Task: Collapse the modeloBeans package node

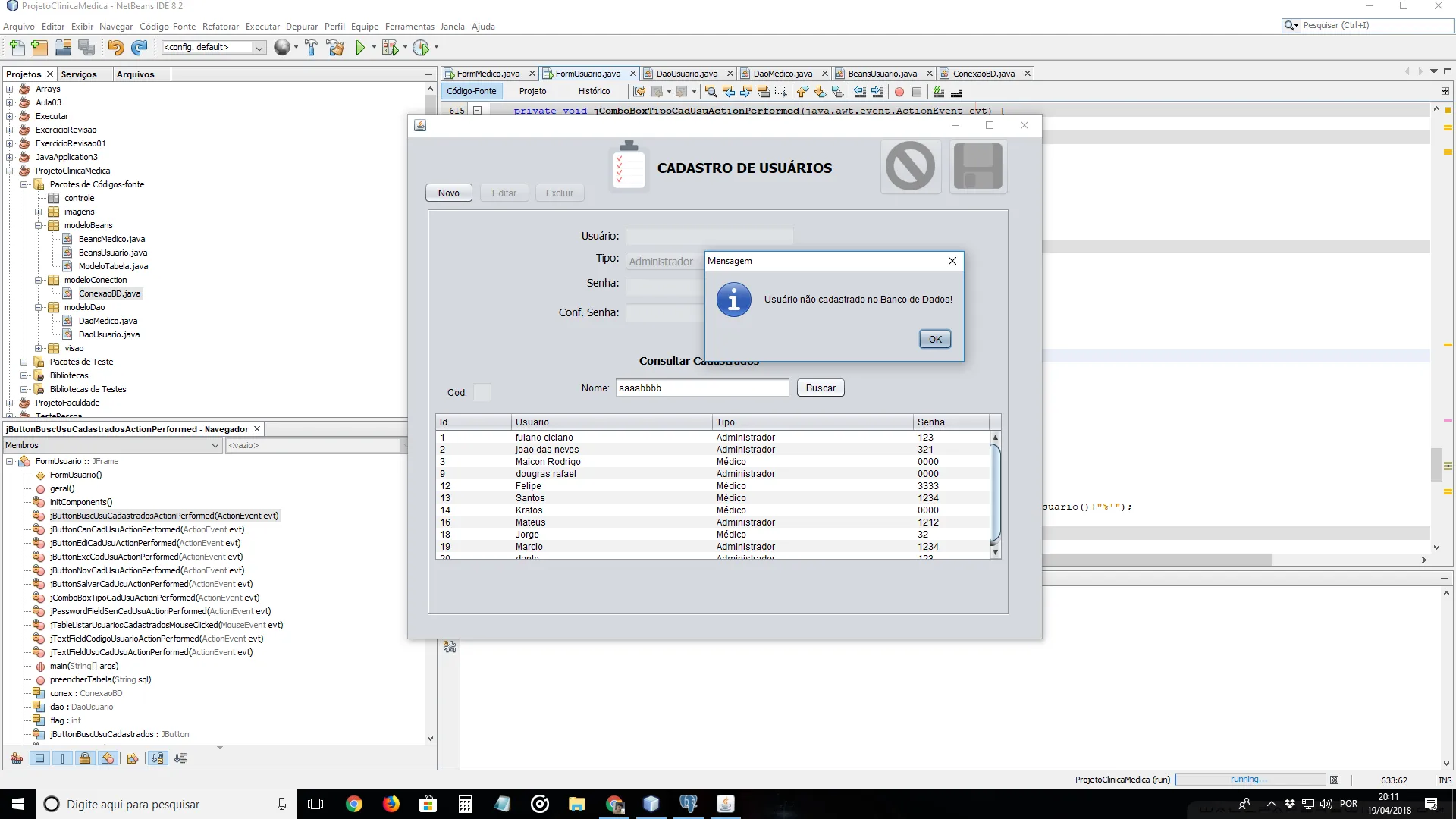Action: point(39,225)
